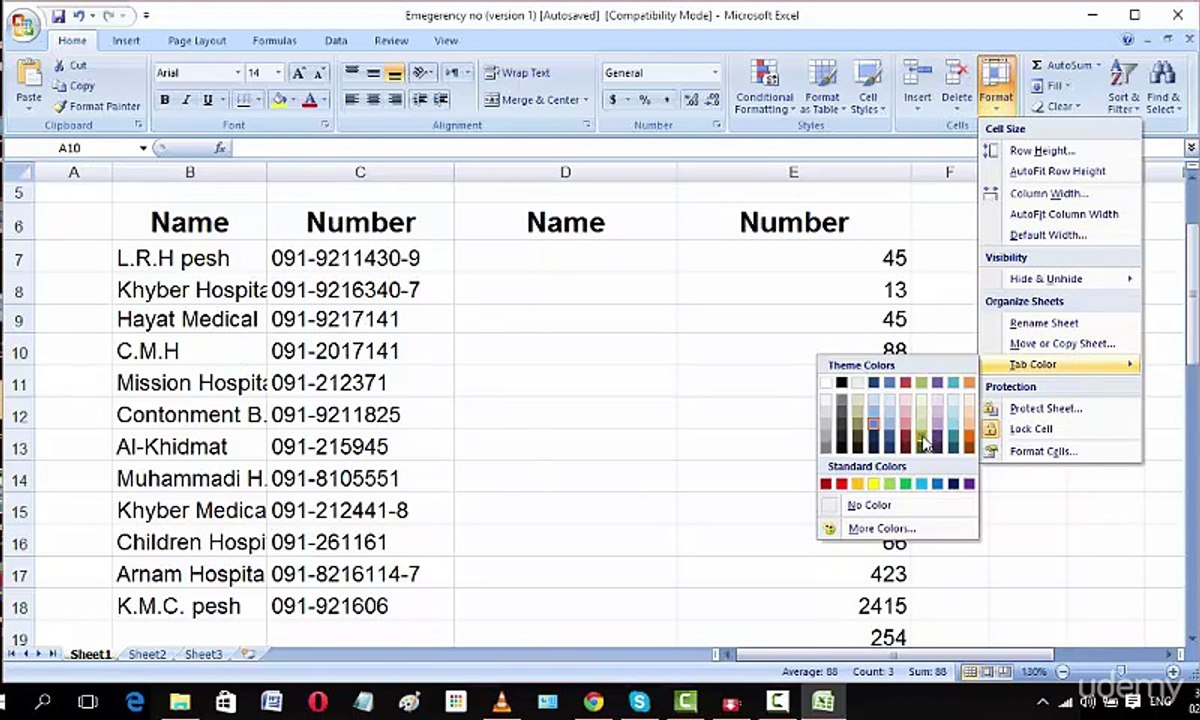Click the Copy icon
The height and width of the screenshot is (720, 1200).
[x=59, y=86]
